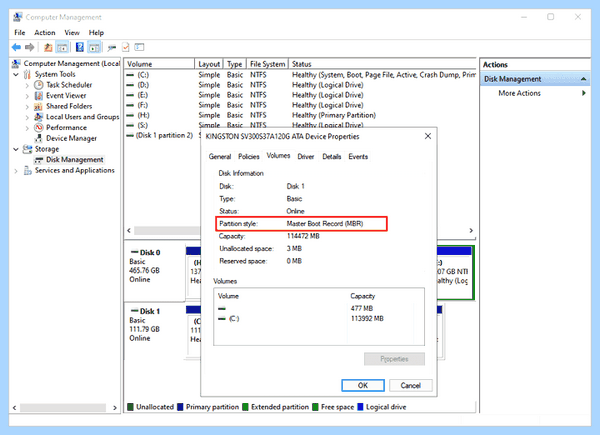Toggle Show/Hide Console Tree toolbar icon
This screenshot has width=600, height=435.
pos(62,47)
